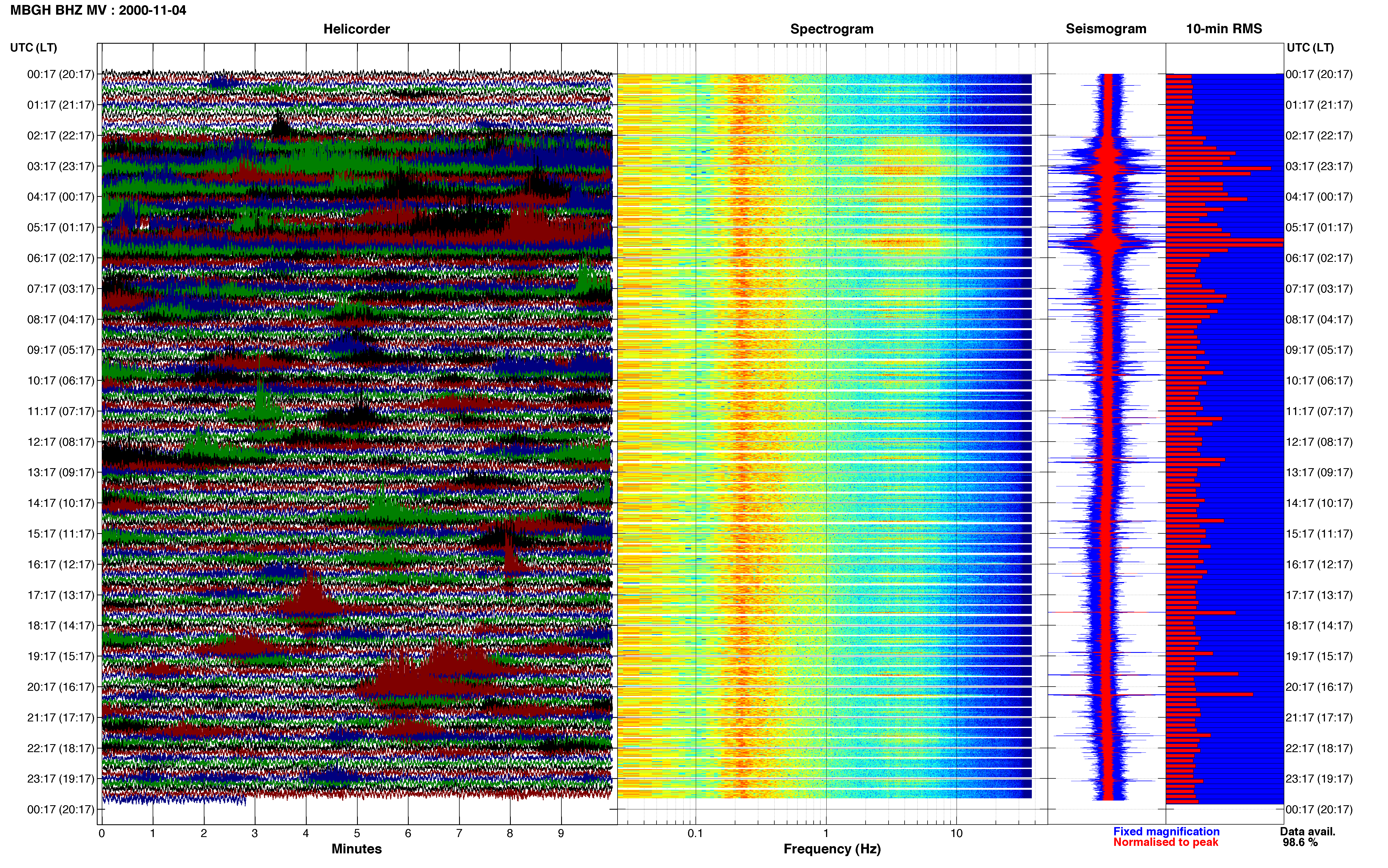Click left time label 03:17 (23:17)
The height and width of the screenshot is (868, 1388).
click(61, 166)
